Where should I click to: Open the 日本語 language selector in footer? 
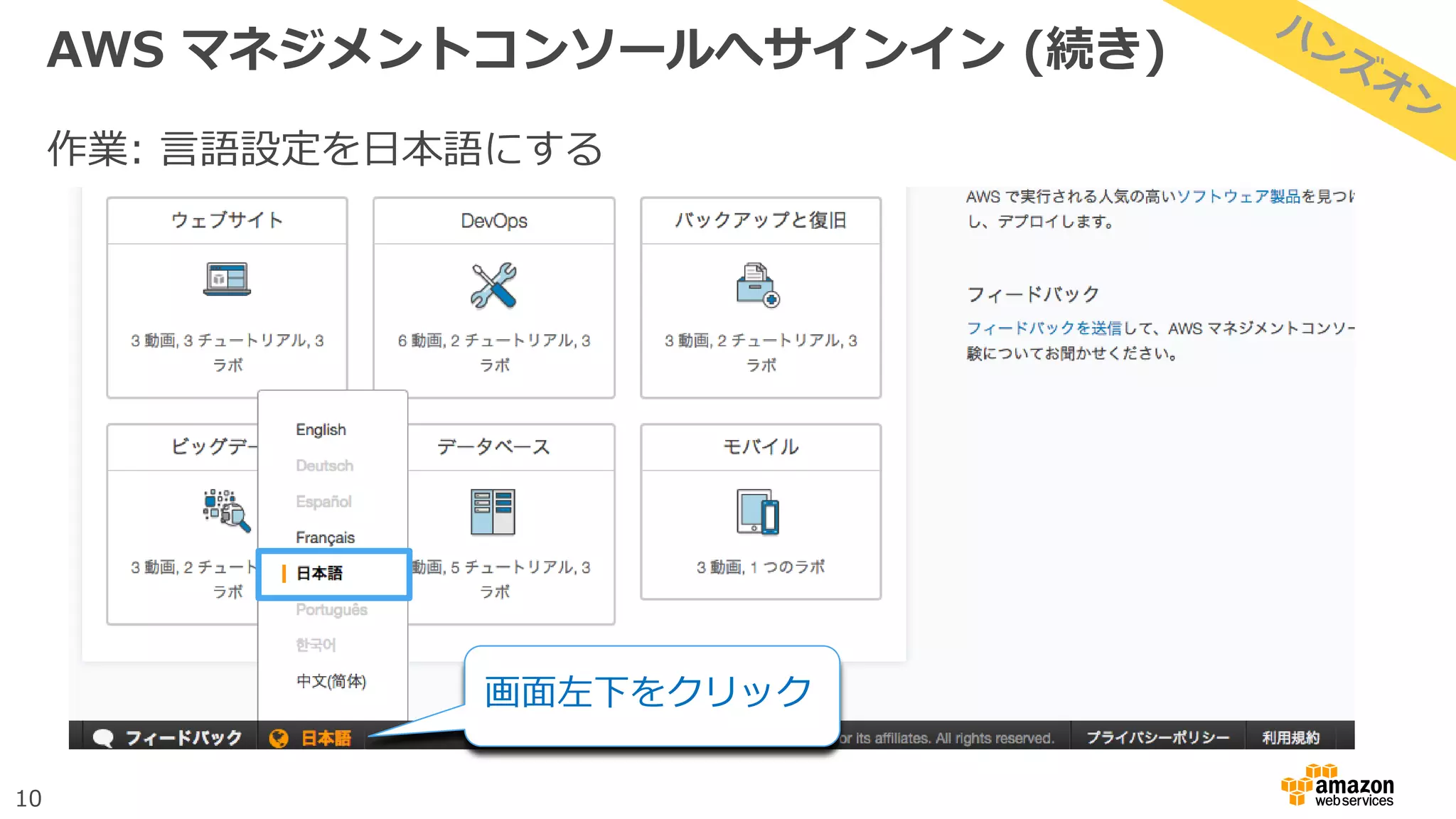[311, 739]
